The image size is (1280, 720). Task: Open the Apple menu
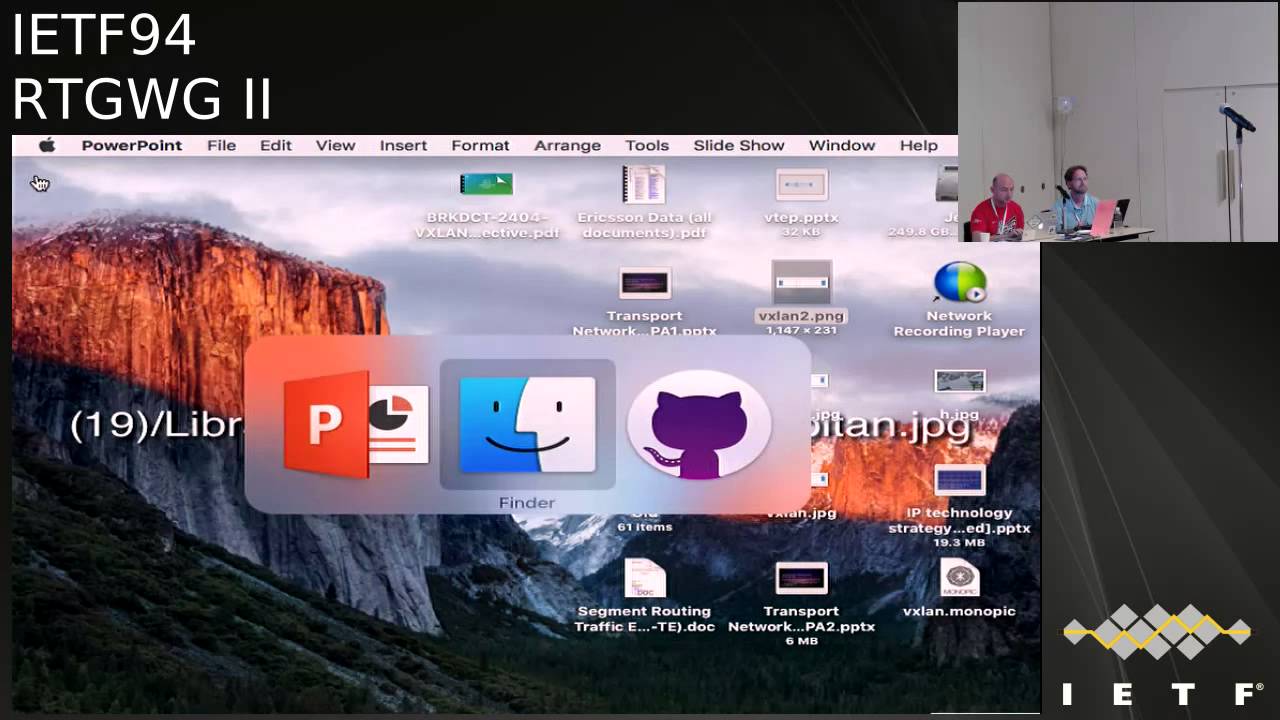pyautogui.click(x=47, y=145)
